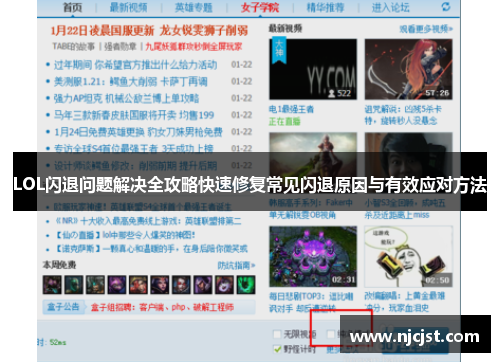Open headline 1月22日凌晨国服更新
This screenshot has width=500, height=362.
pos(102,31)
